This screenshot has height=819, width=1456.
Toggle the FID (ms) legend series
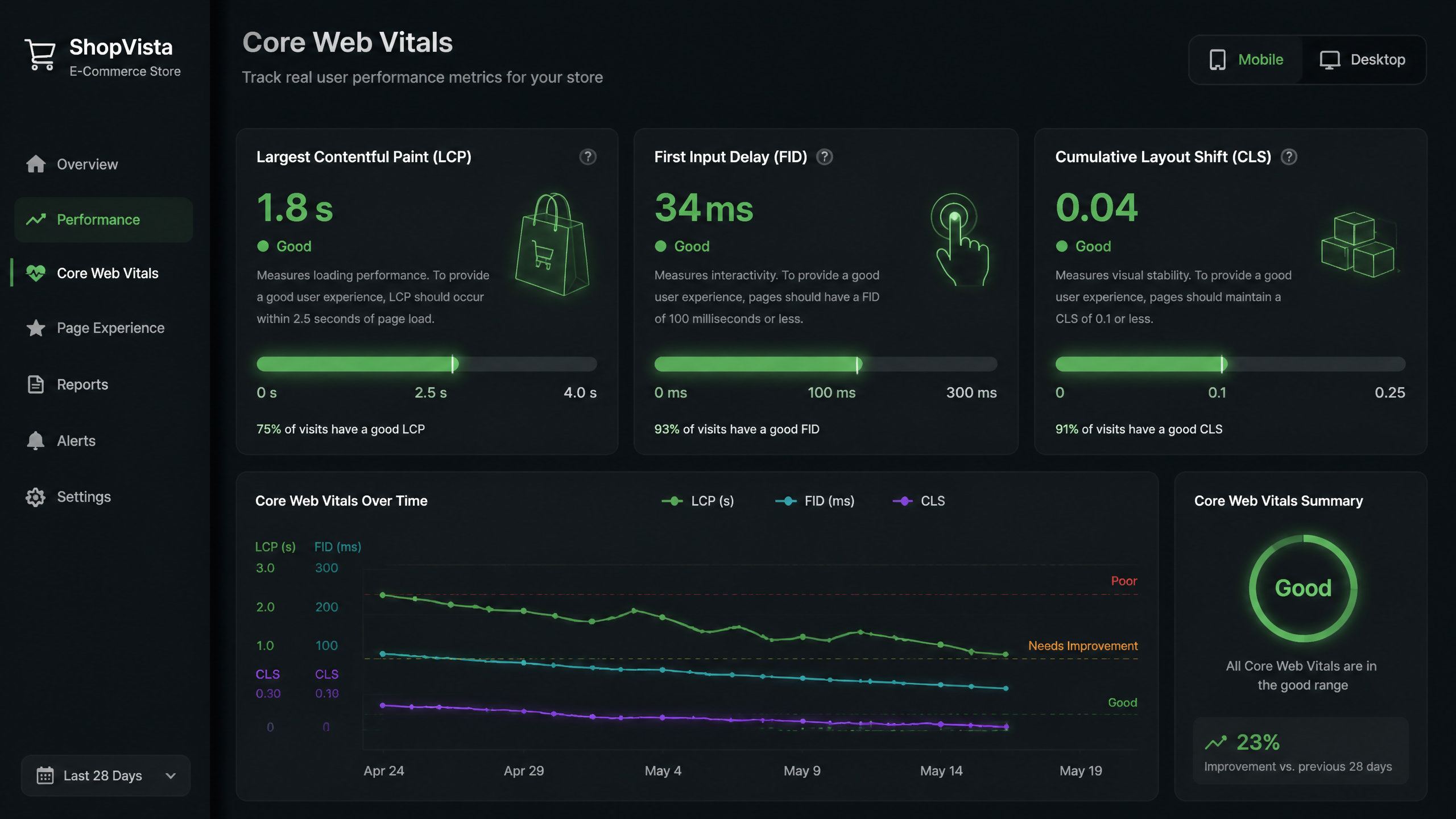(x=814, y=501)
